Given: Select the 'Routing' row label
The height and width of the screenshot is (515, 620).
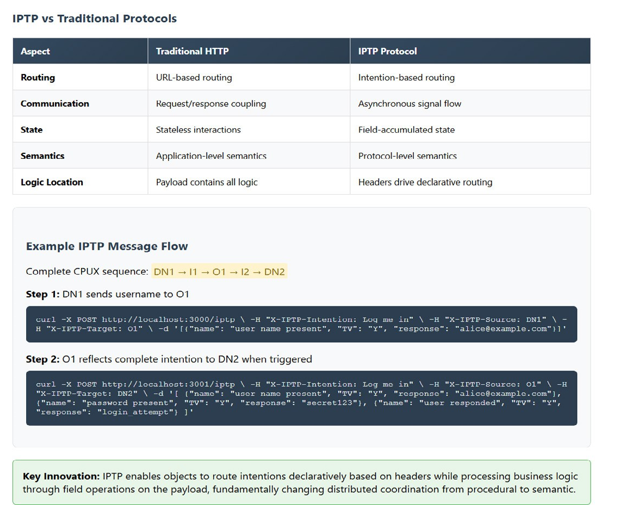Looking at the screenshot, I should coord(38,77).
